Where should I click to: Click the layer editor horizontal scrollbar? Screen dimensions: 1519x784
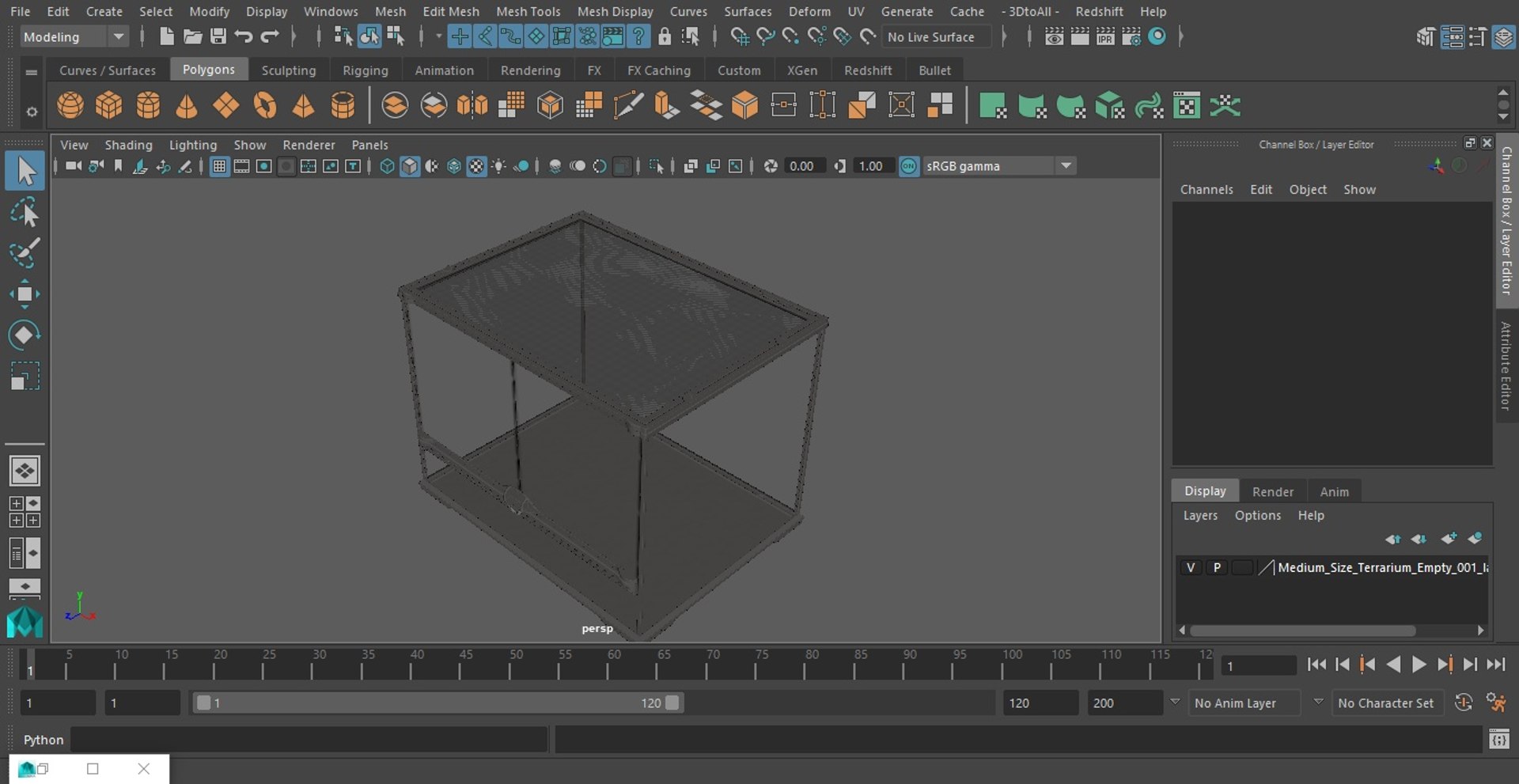1302,631
